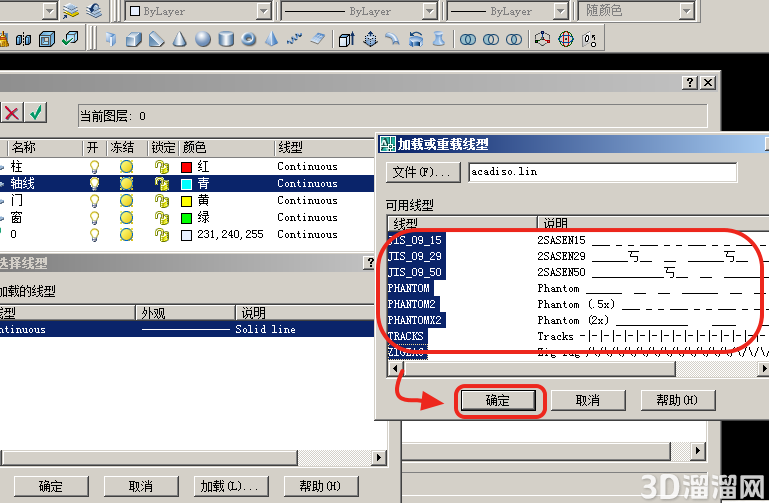769x503 pixels.
Task: Toggle freeze sun icon for layer 门
Action: click(127, 201)
